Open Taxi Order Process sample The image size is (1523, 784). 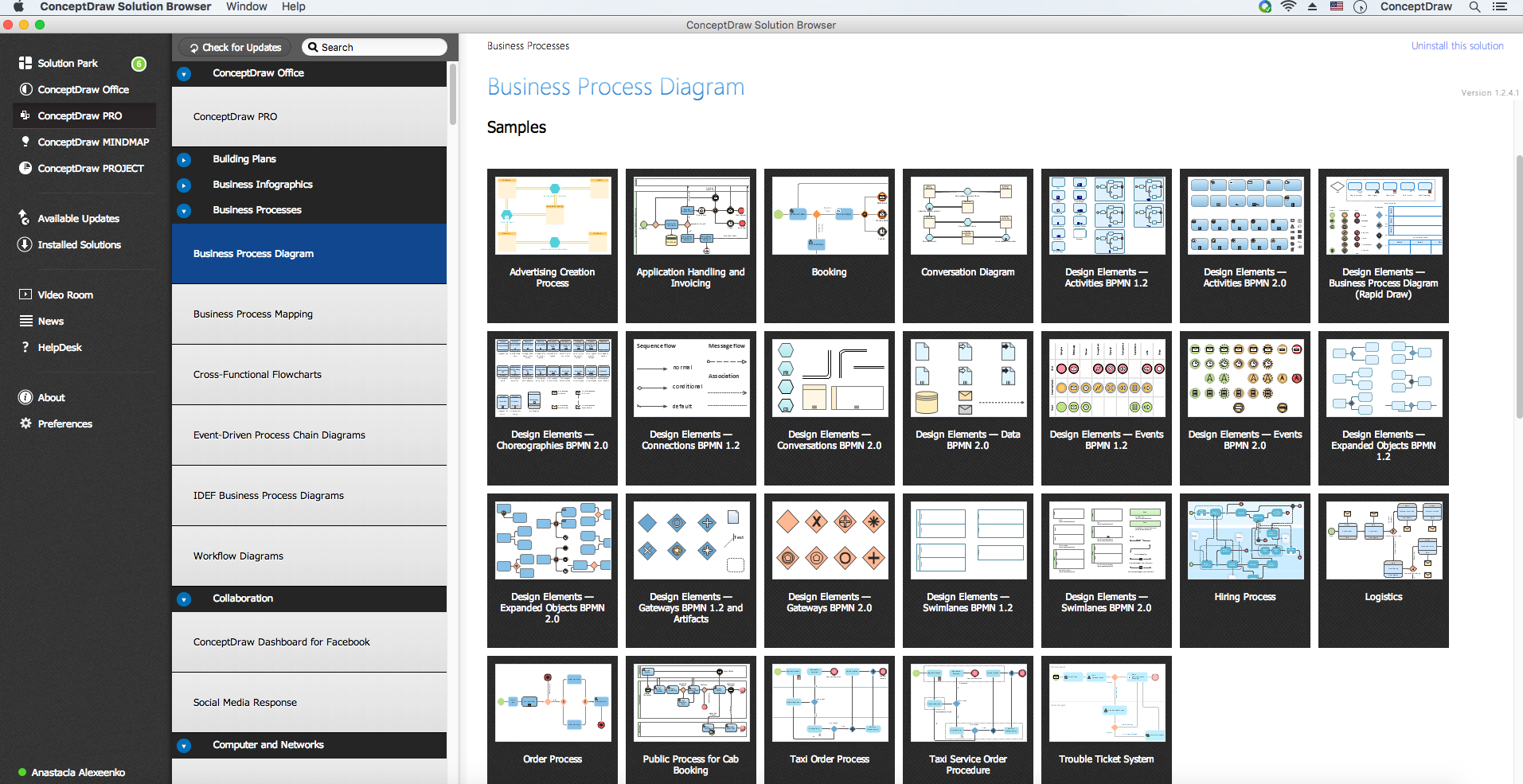830,720
